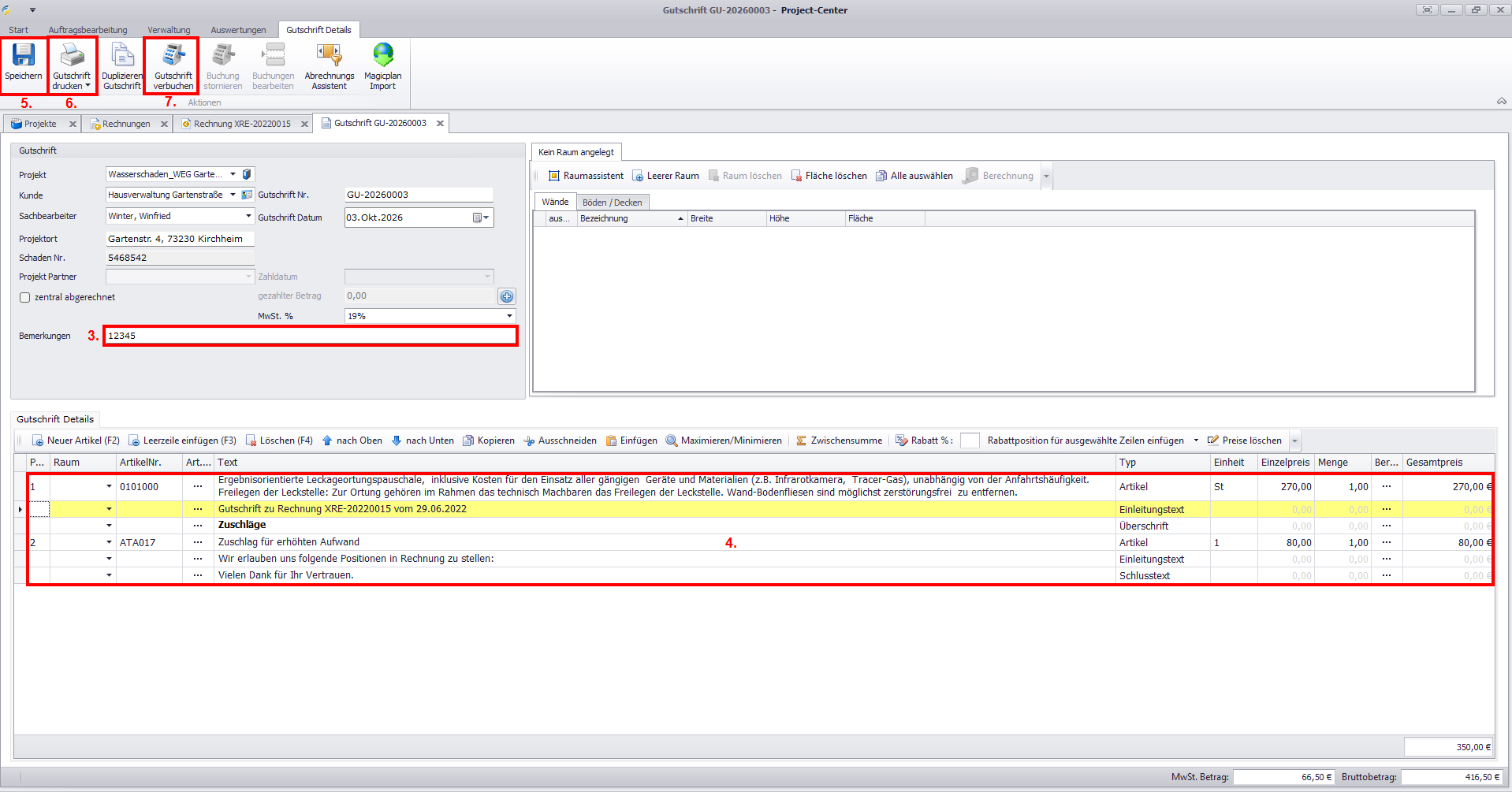Viewport: 1512px width, 792px height.
Task: Open Gutschrift drucken printer button
Action: coord(72,65)
